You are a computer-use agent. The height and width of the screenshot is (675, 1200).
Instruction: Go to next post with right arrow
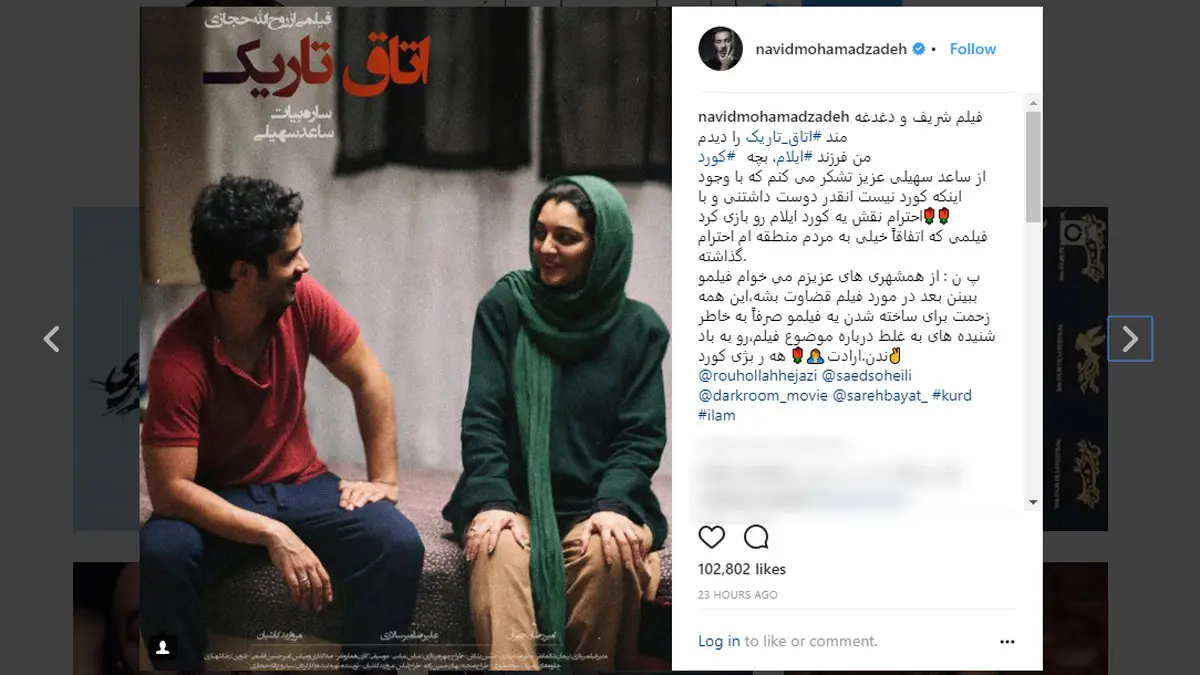point(1130,339)
